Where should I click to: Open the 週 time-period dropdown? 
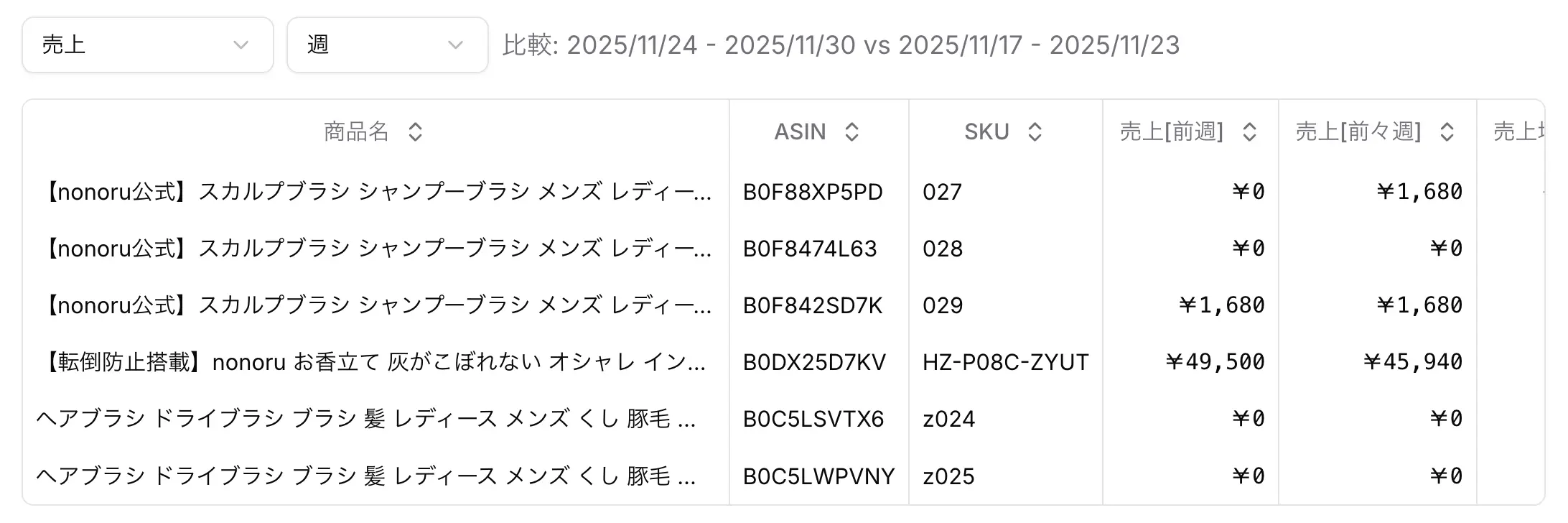pos(388,45)
